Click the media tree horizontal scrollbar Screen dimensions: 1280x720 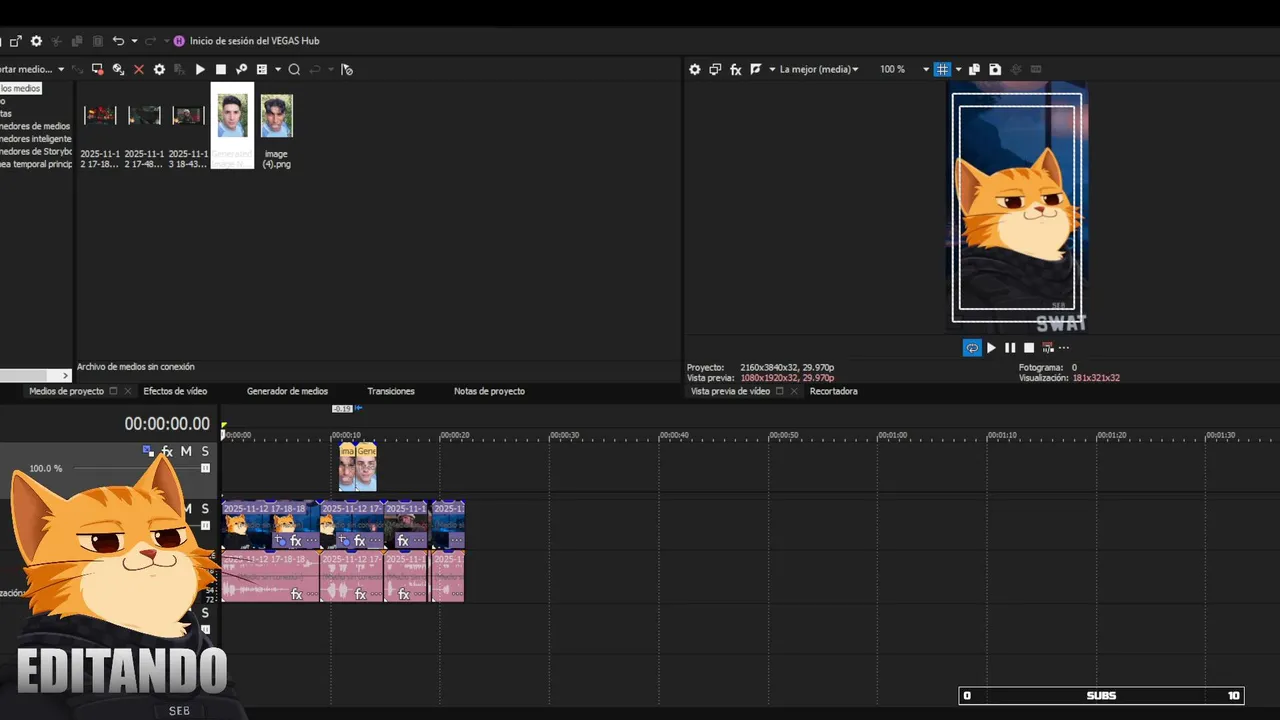(35, 376)
